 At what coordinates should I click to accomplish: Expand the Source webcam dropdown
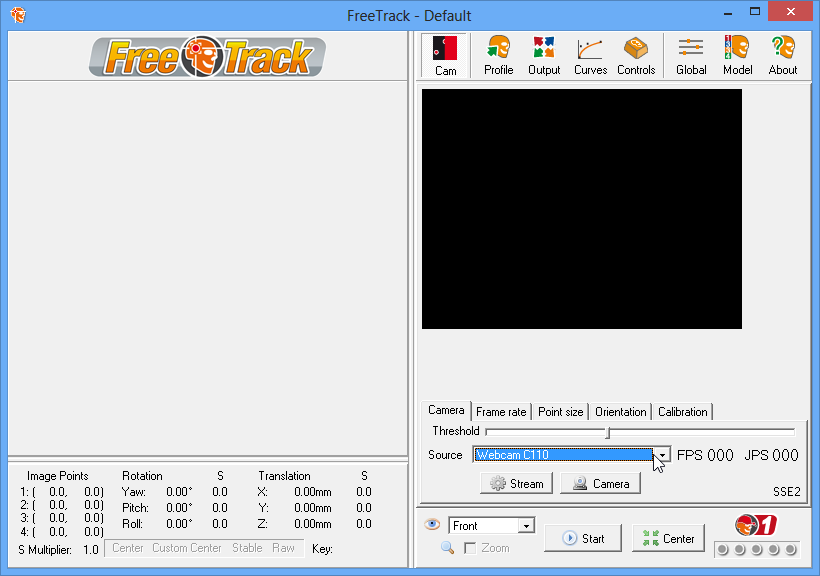coord(661,455)
